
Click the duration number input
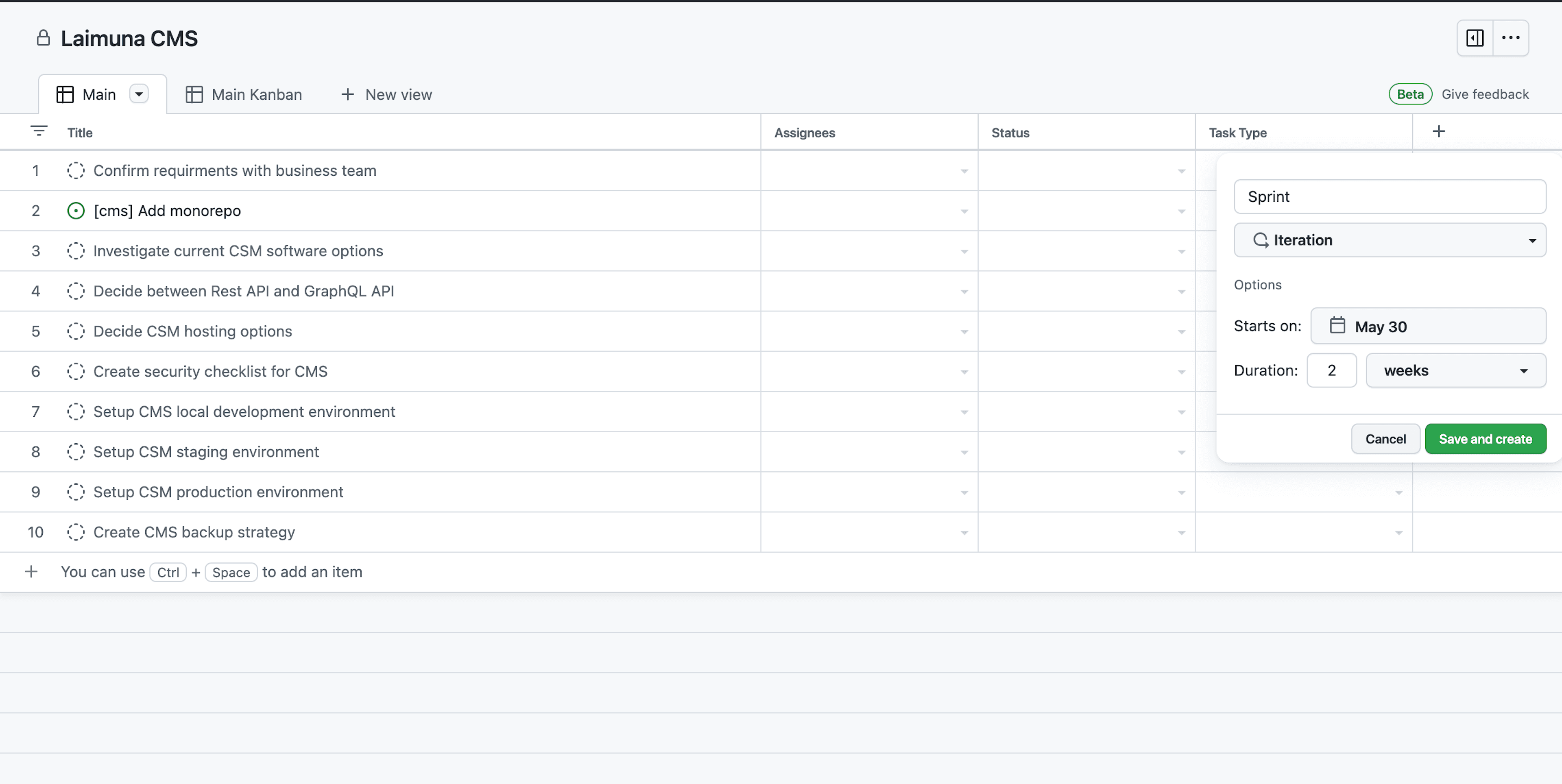(1332, 370)
